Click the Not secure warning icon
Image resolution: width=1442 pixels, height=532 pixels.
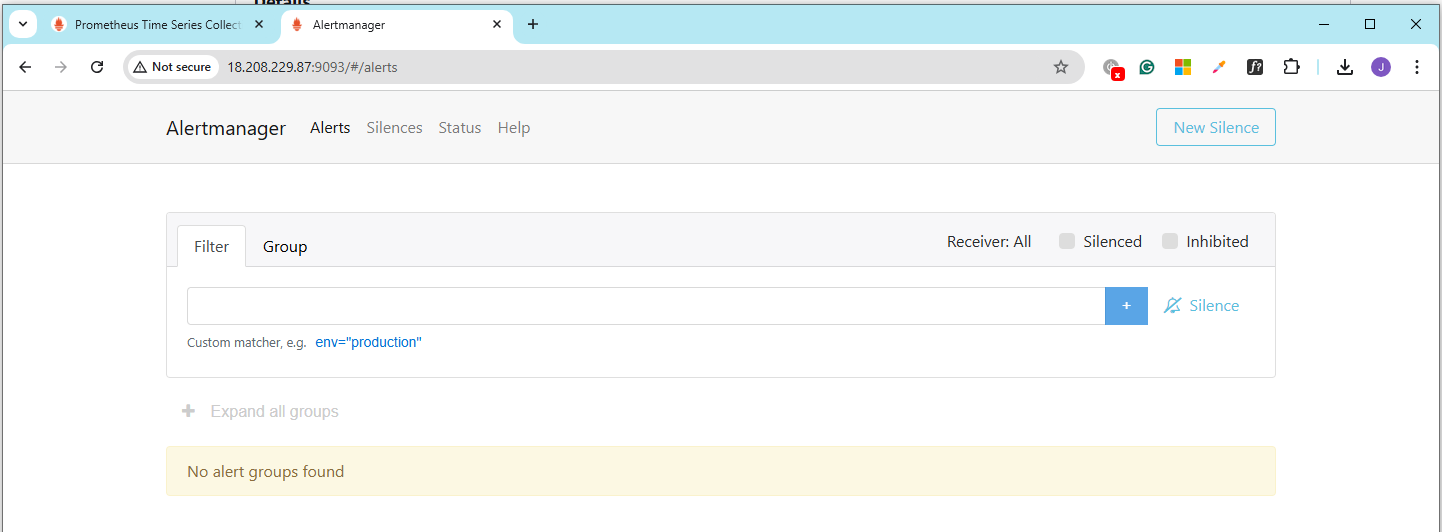click(140, 67)
